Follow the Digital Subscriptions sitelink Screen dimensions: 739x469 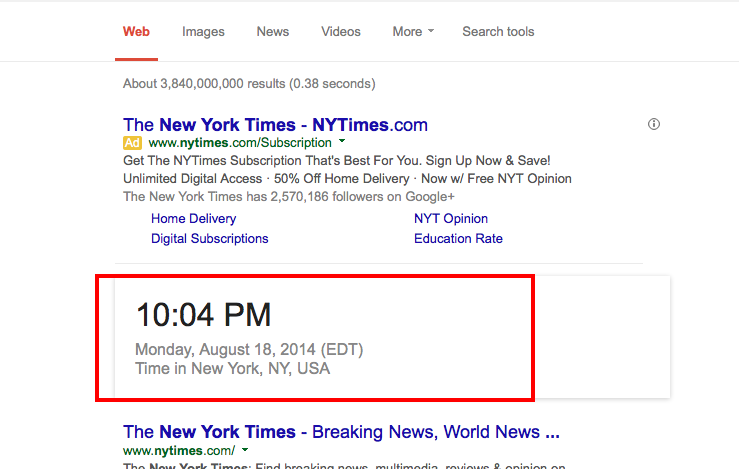click(209, 239)
